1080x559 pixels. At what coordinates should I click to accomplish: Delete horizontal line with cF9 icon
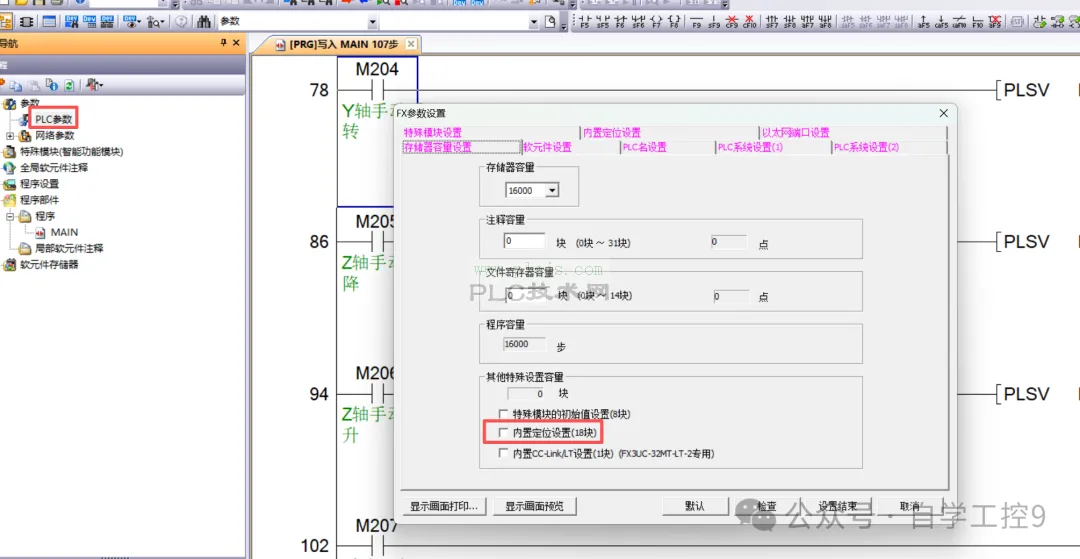click(731, 21)
